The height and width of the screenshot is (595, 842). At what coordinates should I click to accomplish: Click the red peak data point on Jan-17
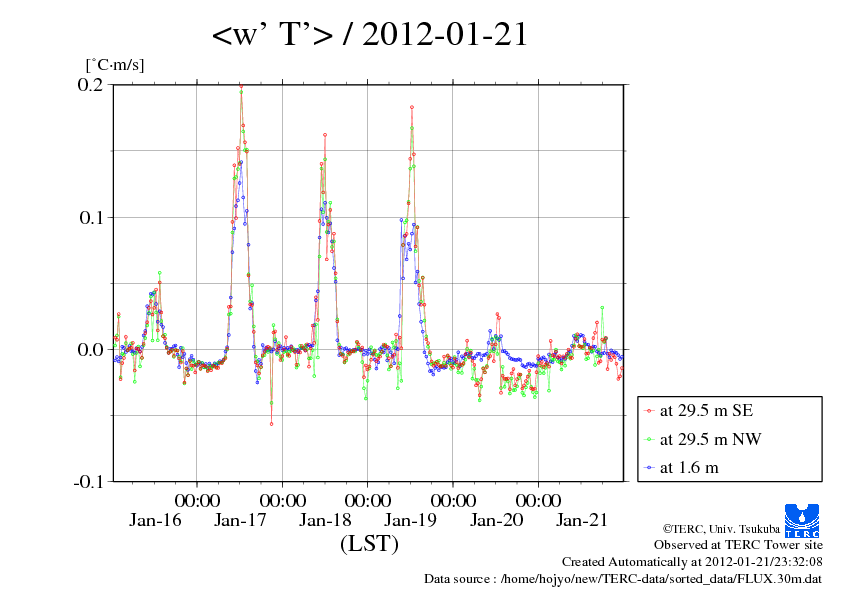tap(241, 86)
